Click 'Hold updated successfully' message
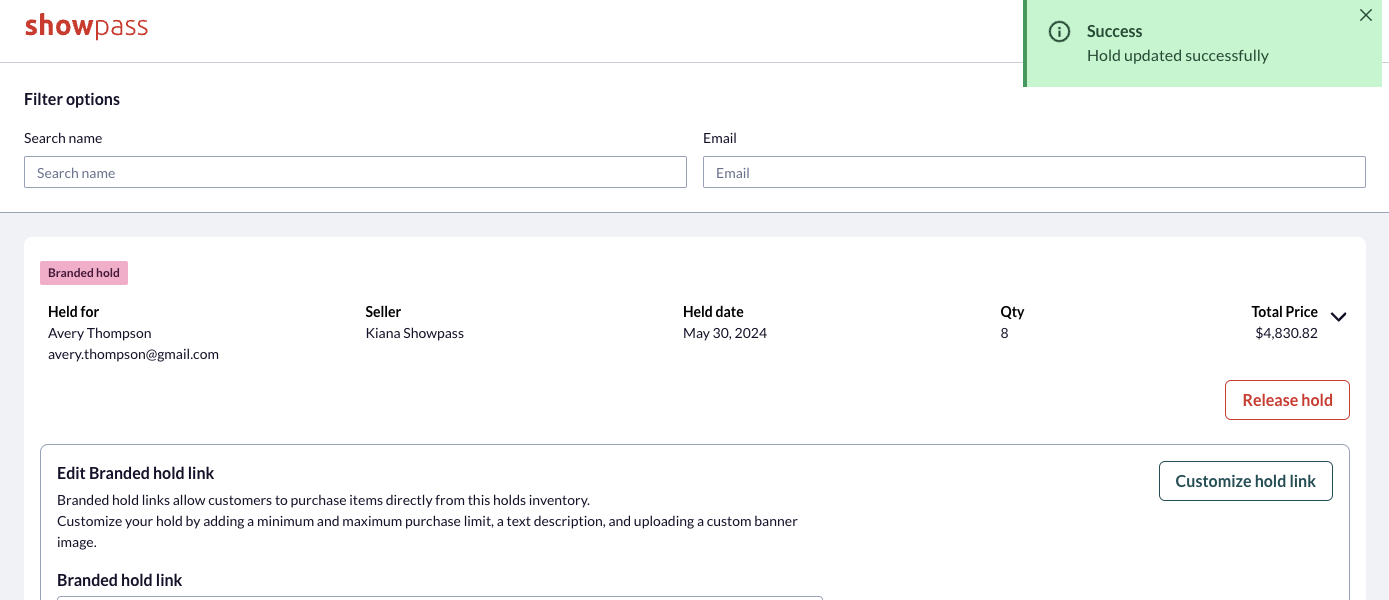Viewport: 1389px width, 600px height. [x=1177, y=56]
